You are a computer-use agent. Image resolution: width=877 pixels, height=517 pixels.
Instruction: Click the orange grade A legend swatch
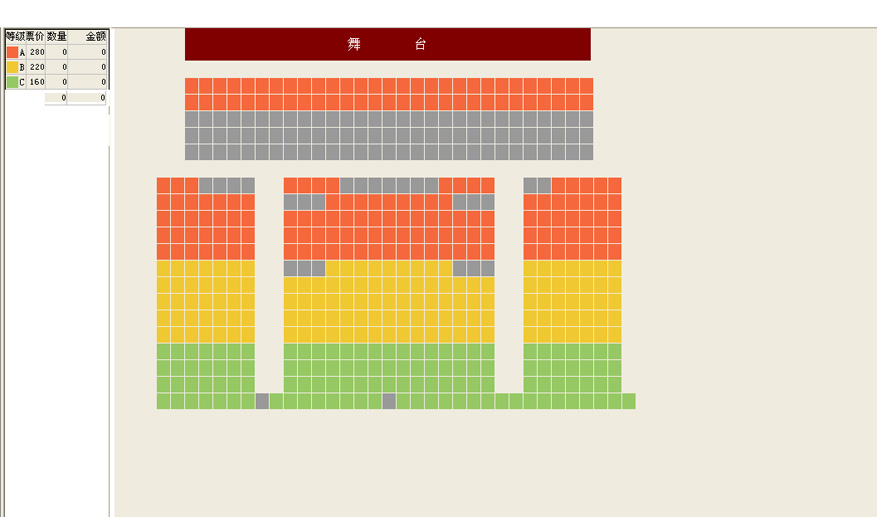(x=12, y=52)
